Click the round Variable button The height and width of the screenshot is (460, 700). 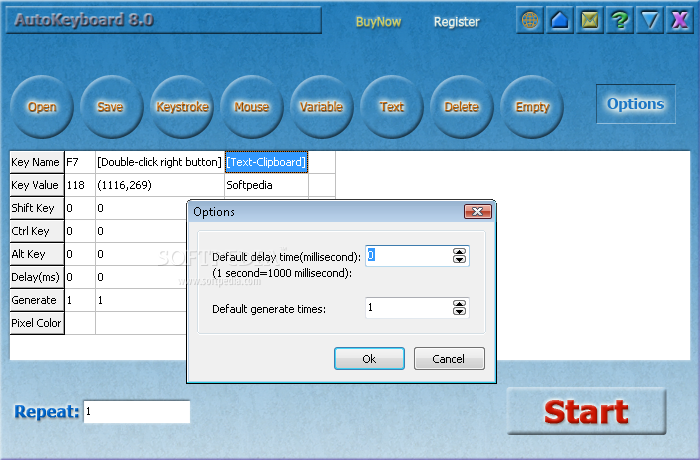[321, 107]
